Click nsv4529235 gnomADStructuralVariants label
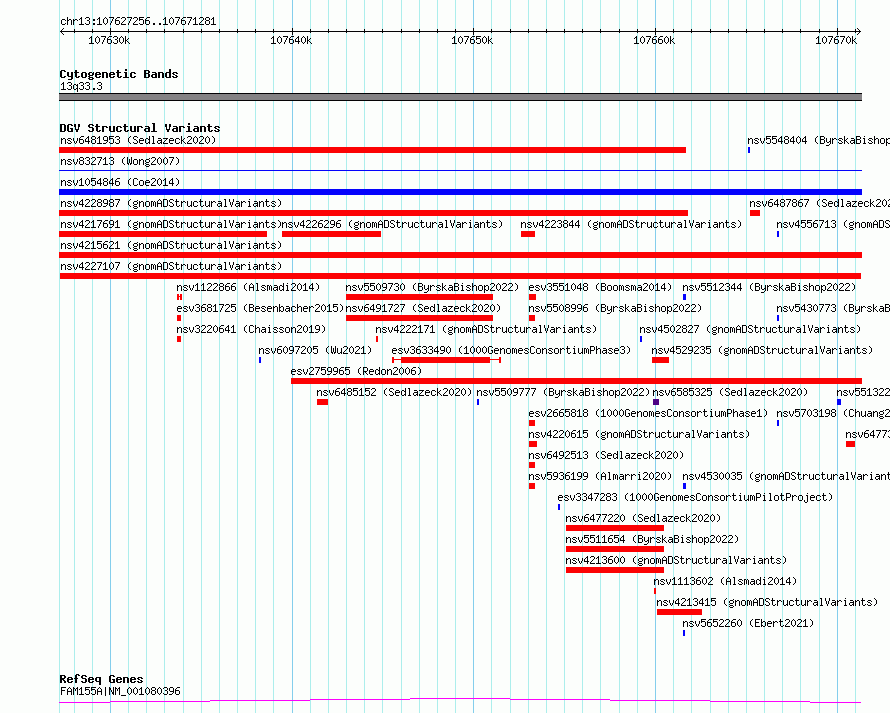The width and height of the screenshot is (890, 713). coord(762,350)
